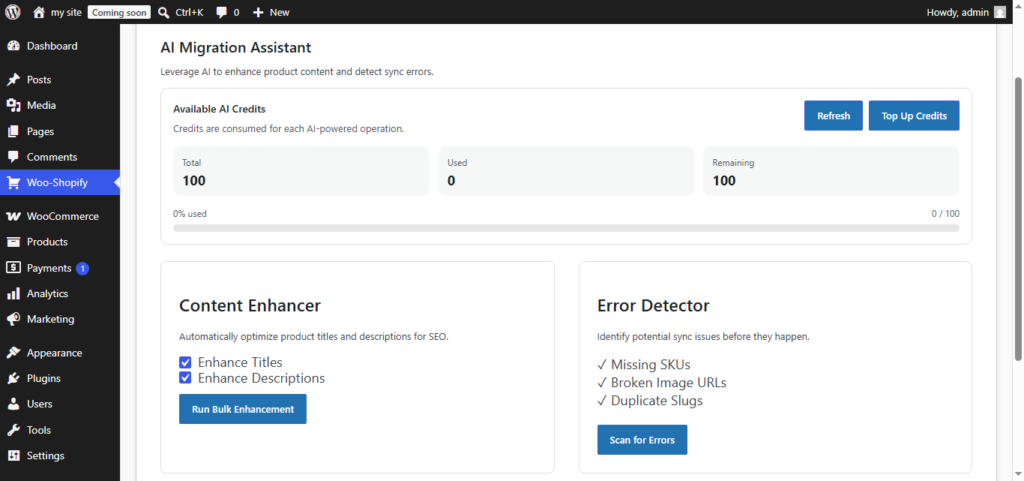1024x481 pixels.
Task: Click the Posts pushpin icon
Action: pyautogui.click(x=13, y=80)
